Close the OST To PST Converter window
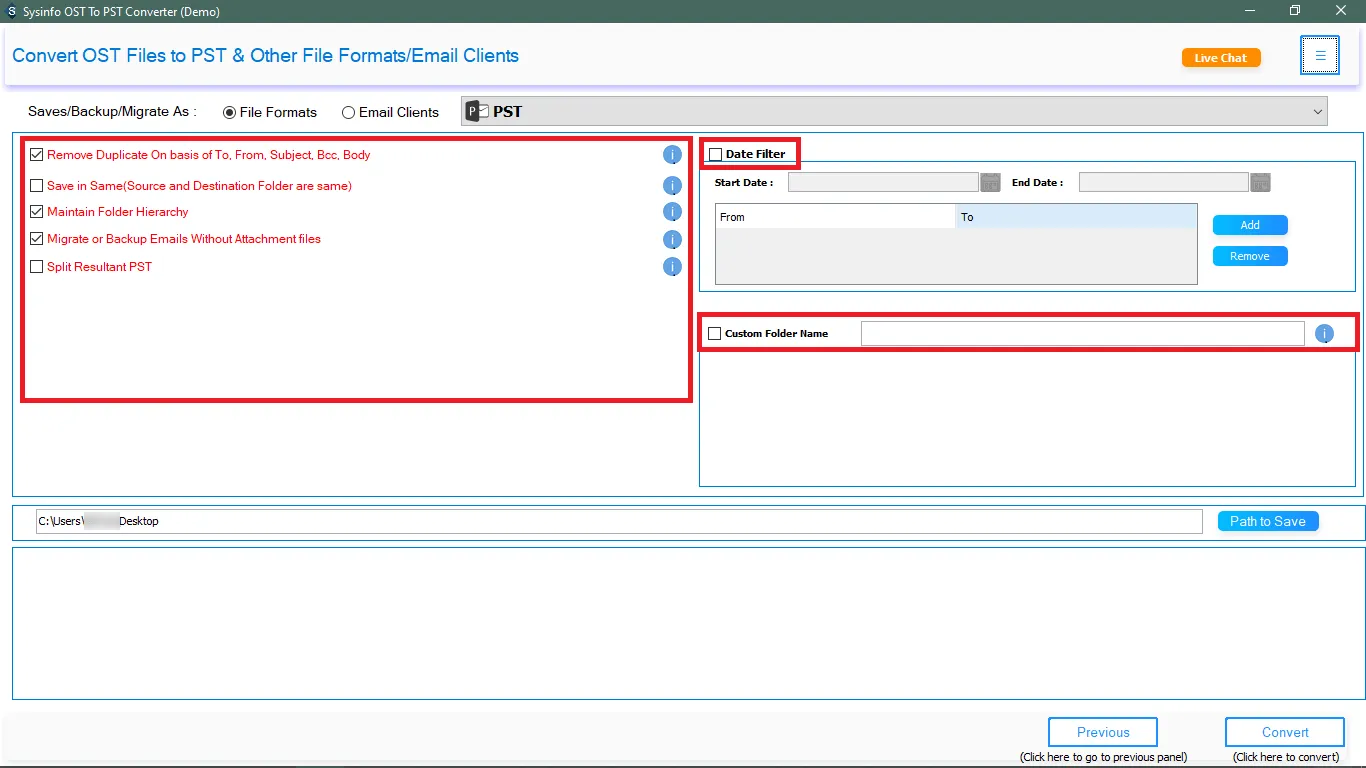 (1341, 11)
